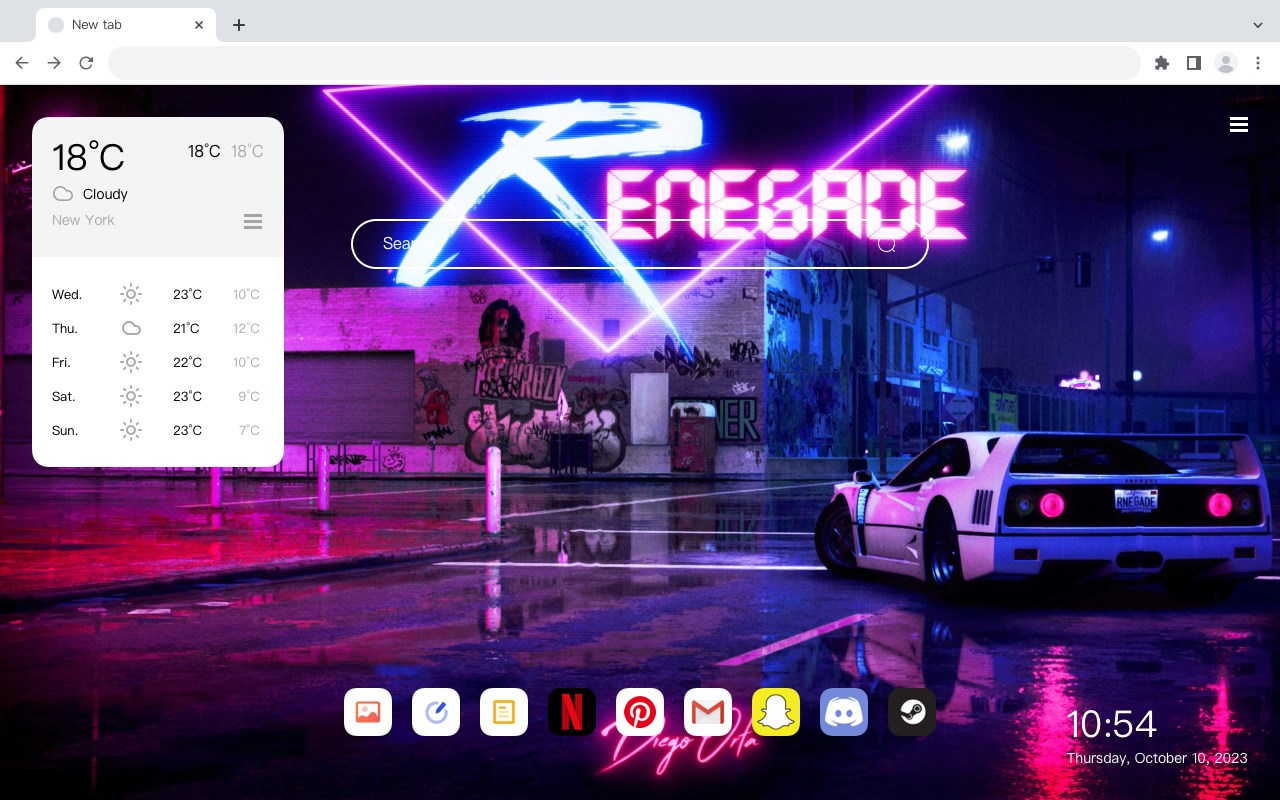The width and height of the screenshot is (1280, 800).
Task: Expand the tab search dropdown arrow
Action: tap(1258, 25)
